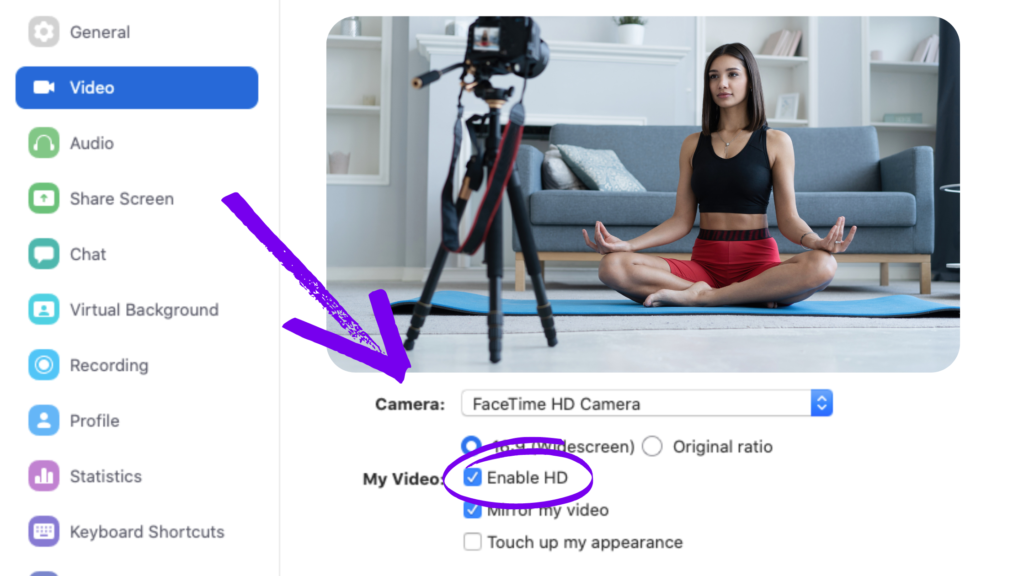The width and height of the screenshot is (1024, 576).
Task: Open Keyboard Shortcuts section label
Action: pyautogui.click(x=147, y=532)
